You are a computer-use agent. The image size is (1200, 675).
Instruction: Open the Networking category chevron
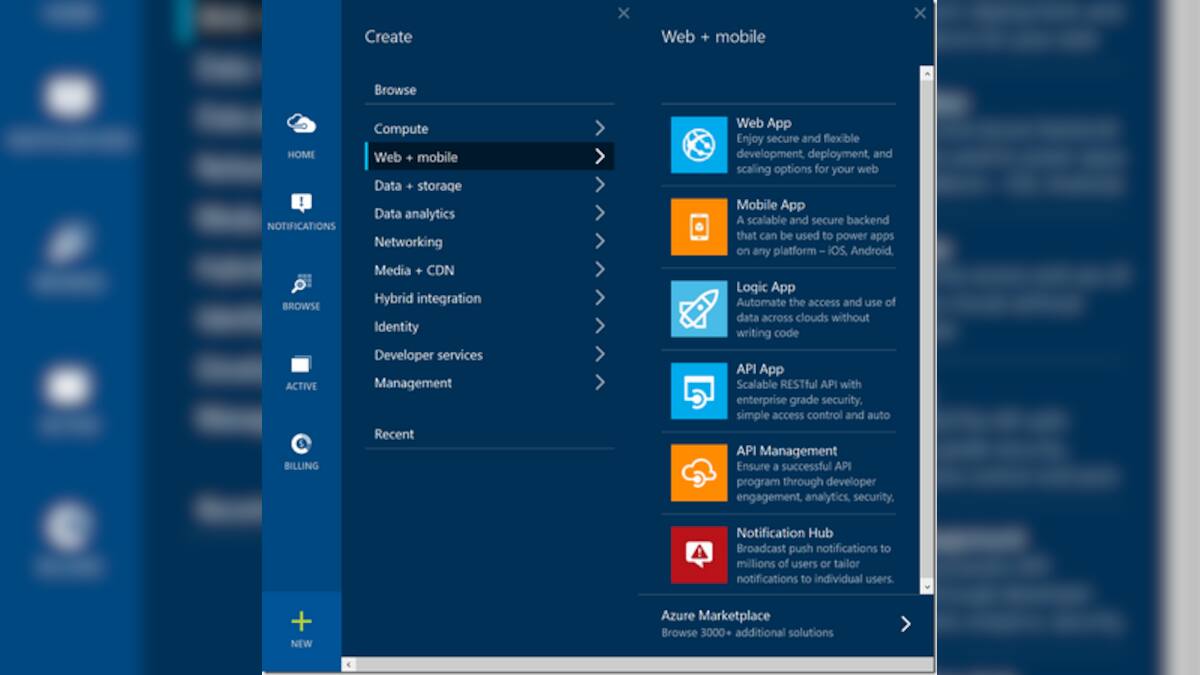click(600, 241)
